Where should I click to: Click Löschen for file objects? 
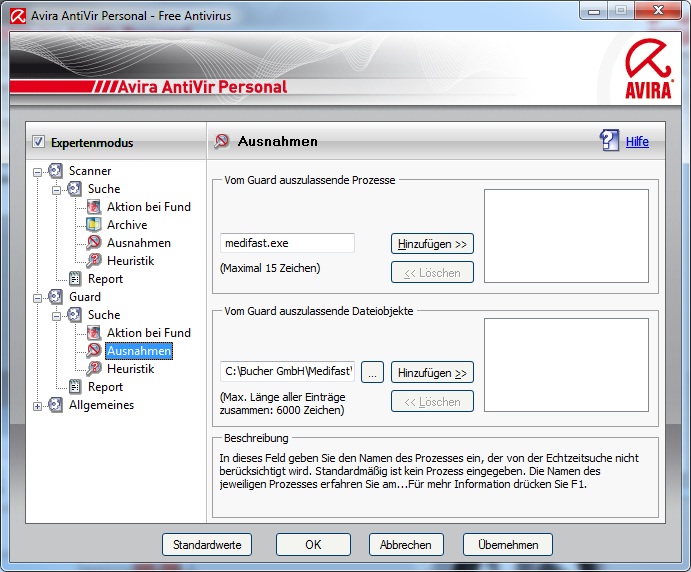click(432, 401)
